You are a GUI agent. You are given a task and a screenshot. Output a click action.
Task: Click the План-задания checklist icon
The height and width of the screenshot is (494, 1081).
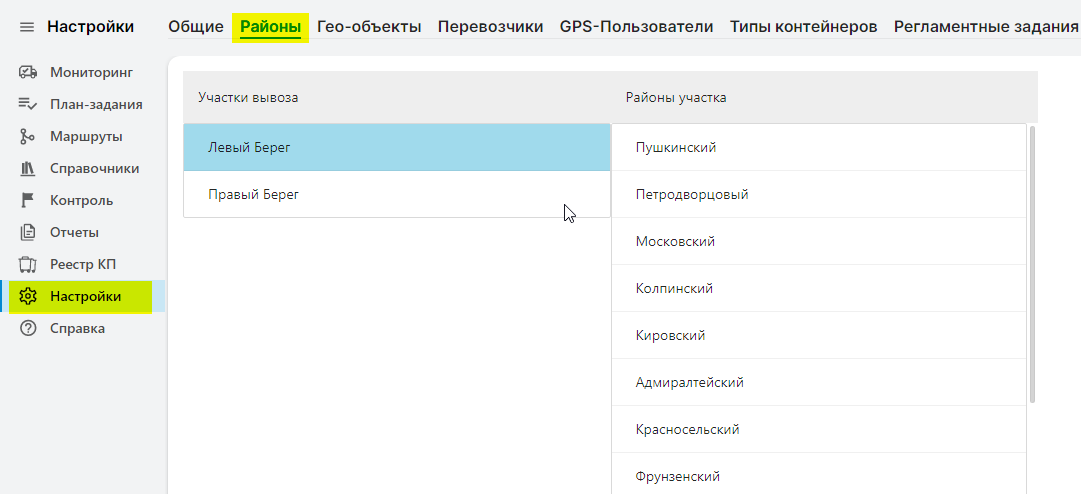pos(28,104)
